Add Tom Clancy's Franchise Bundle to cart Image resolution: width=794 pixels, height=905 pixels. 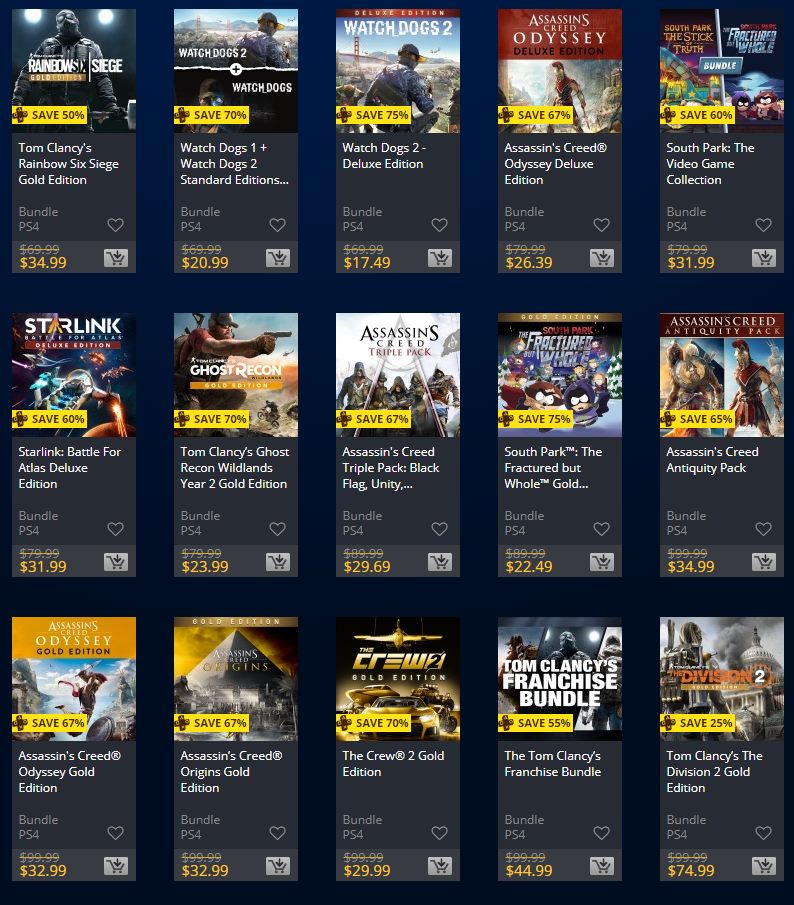[x=602, y=866]
